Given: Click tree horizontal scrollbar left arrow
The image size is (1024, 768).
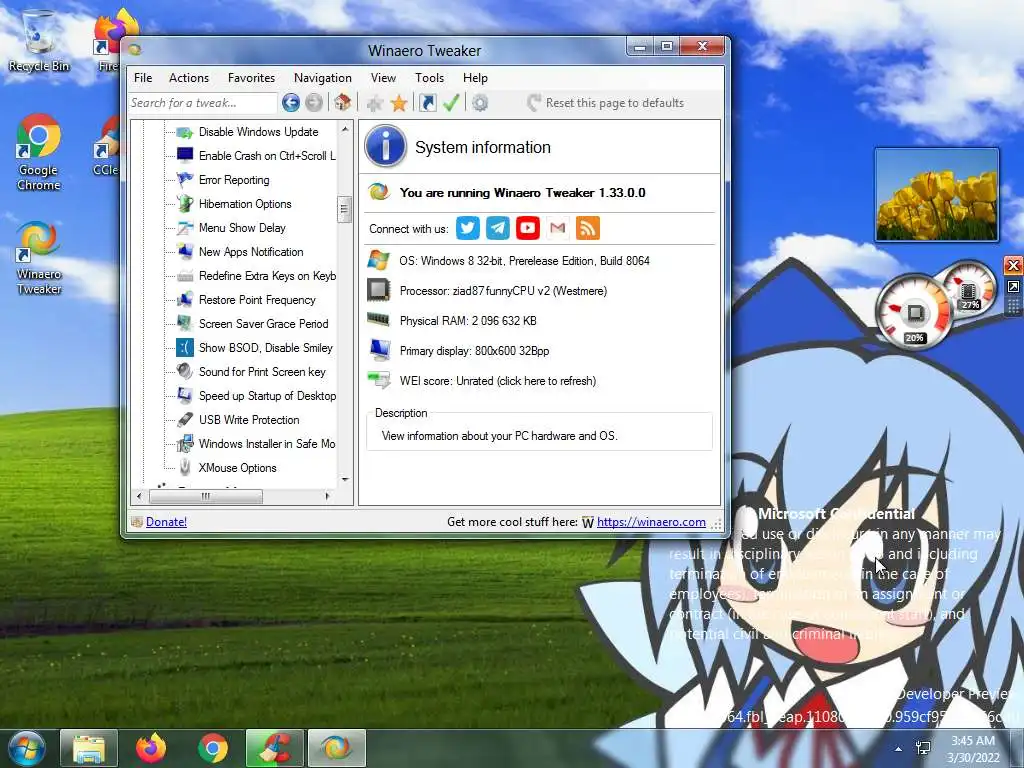Looking at the screenshot, I should click(x=139, y=496).
